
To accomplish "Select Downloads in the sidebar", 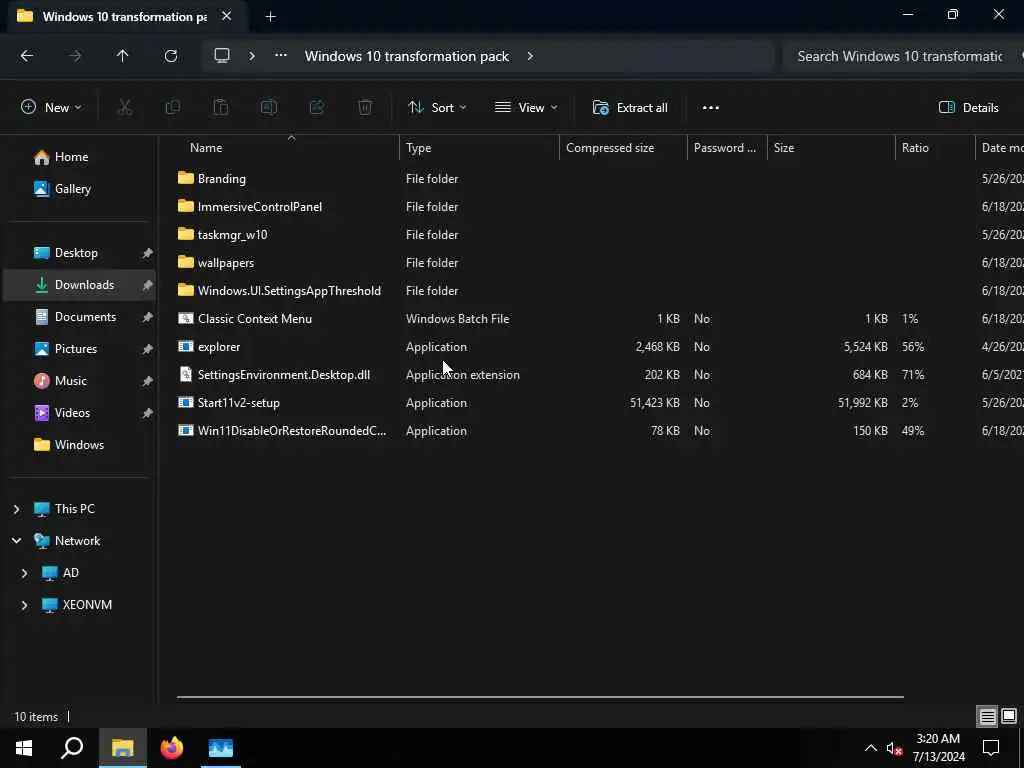I will pos(79,285).
